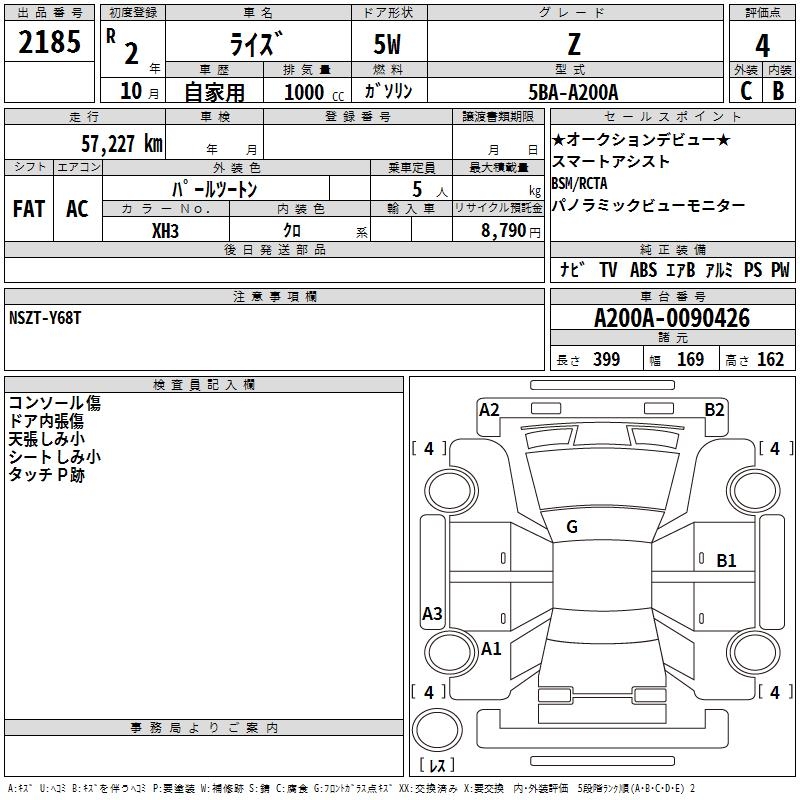Click the B2 damage mark on diagram

(x=714, y=410)
